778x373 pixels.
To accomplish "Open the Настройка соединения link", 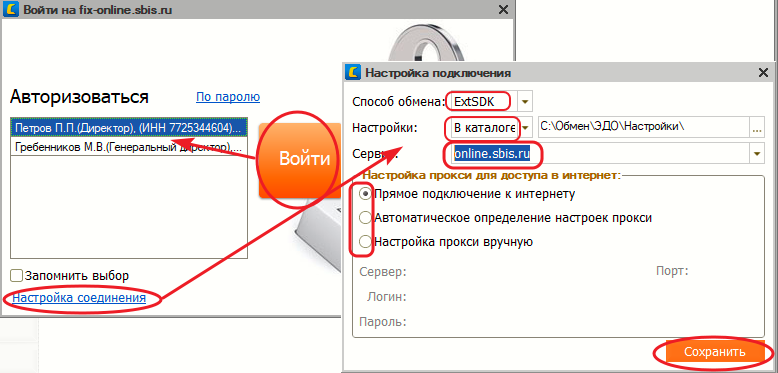I will [x=78, y=298].
